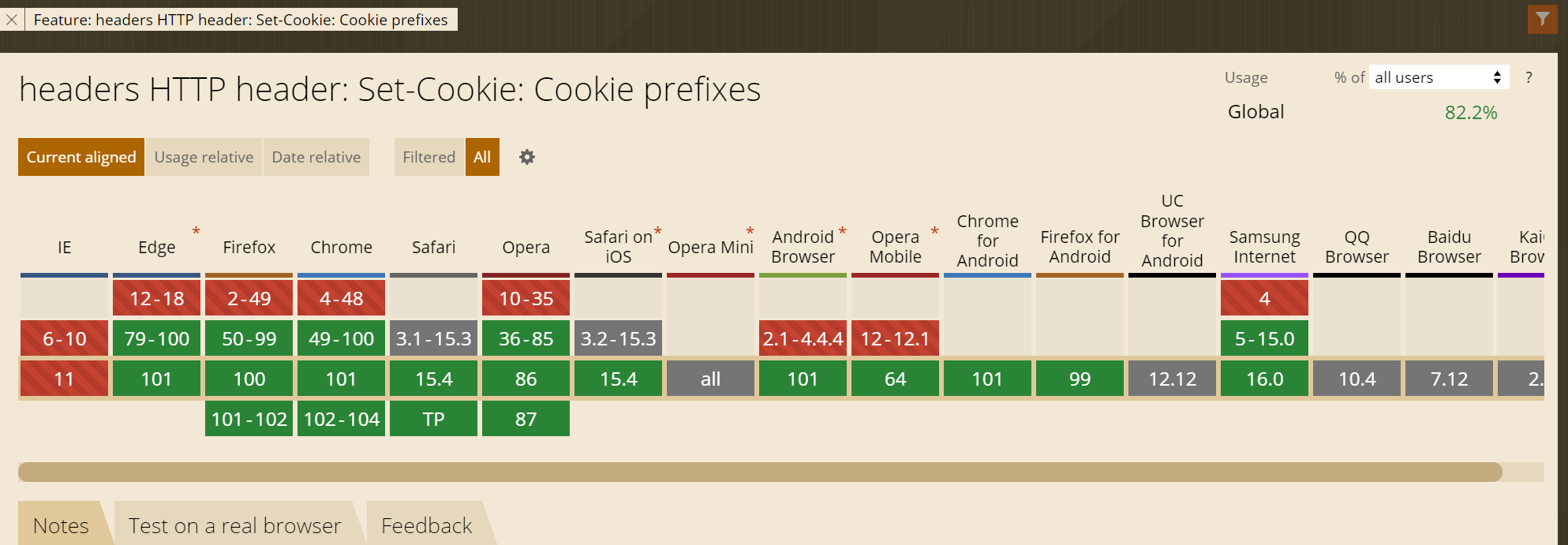Image resolution: width=1568 pixels, height=545 pixels.
Task: Click the horizontal scrollbar below the table
Action: tap(764, 471)
